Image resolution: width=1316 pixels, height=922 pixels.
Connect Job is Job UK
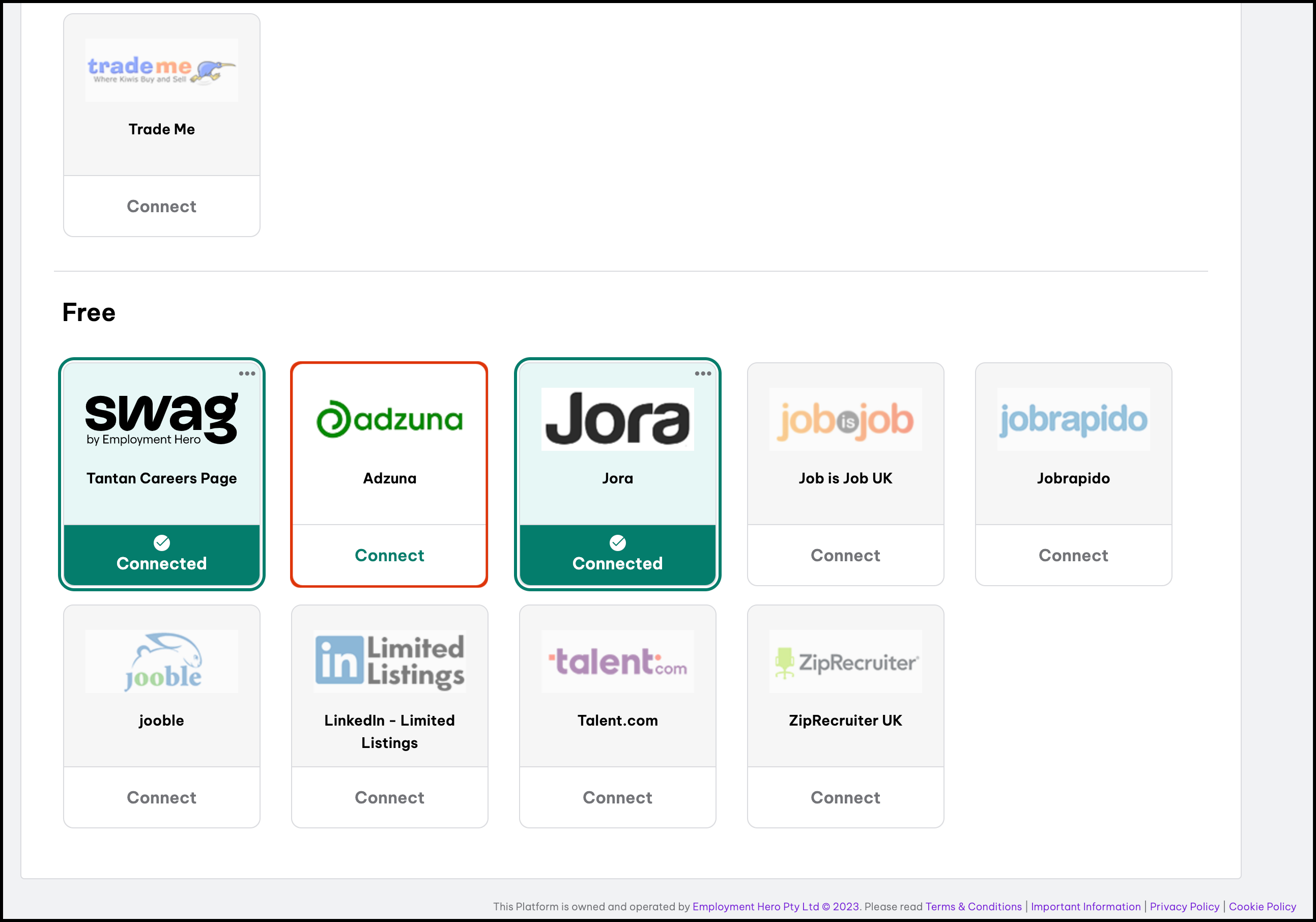coord(845,555)
